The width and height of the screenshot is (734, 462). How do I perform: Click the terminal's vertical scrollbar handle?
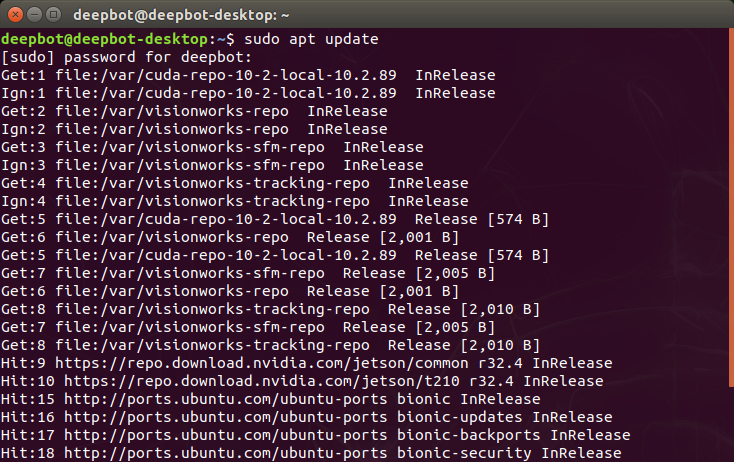(731, 207)
